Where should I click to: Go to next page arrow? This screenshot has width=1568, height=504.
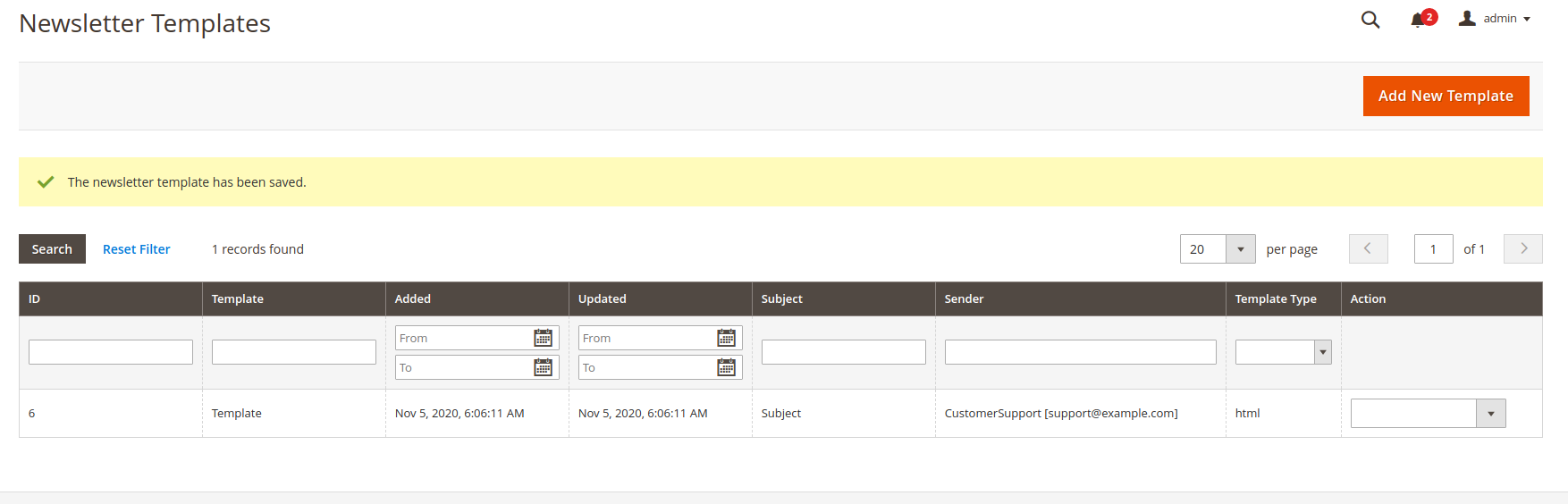tap(1523, 248)
